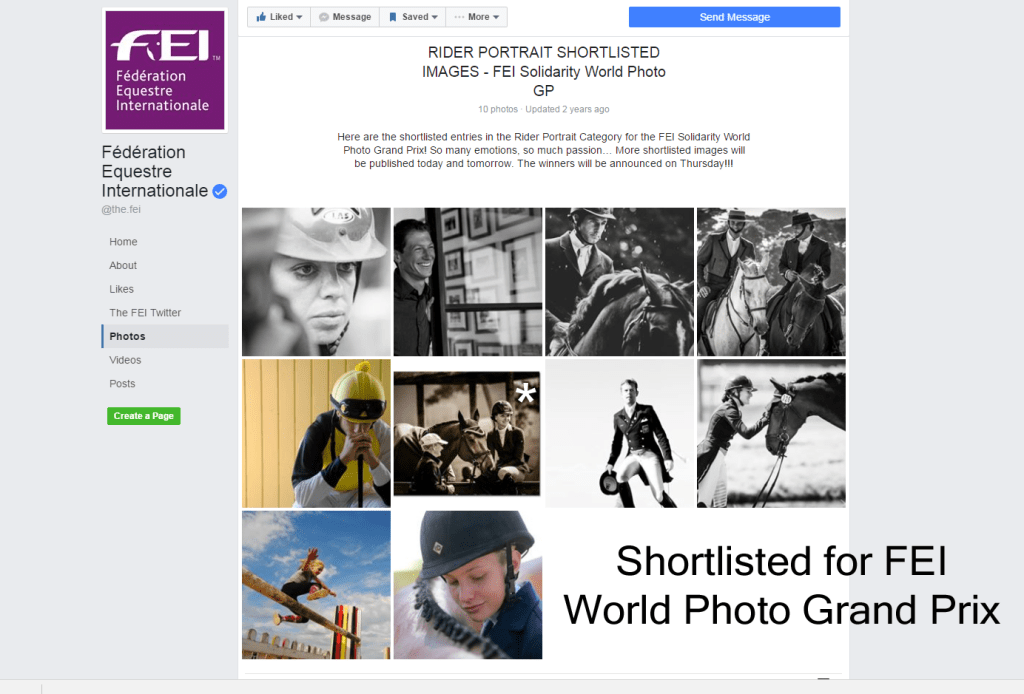
Task: Open The FEI Twitter link
Action: pos(145,313)
